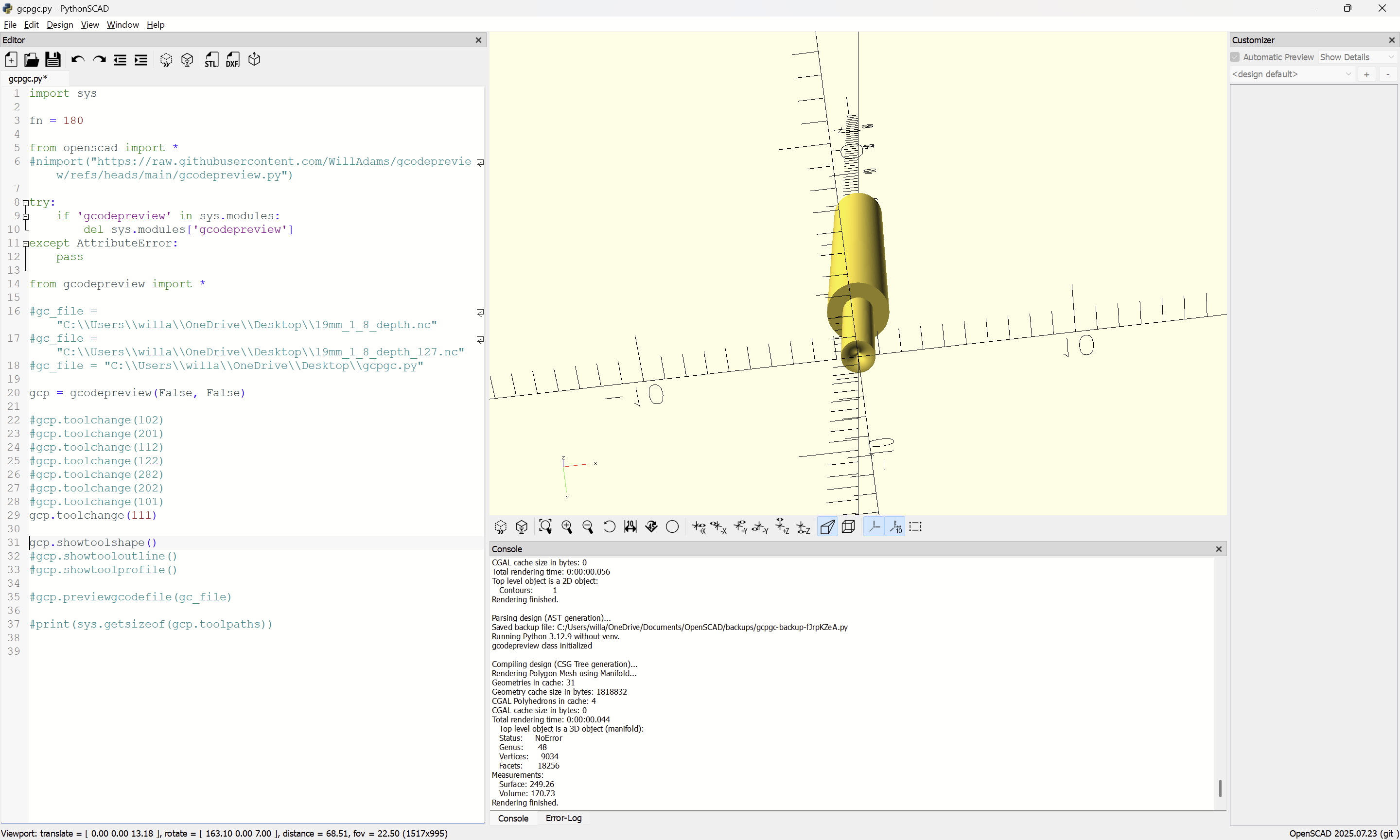Click the Export as DXF icon

tap(232, 59)
